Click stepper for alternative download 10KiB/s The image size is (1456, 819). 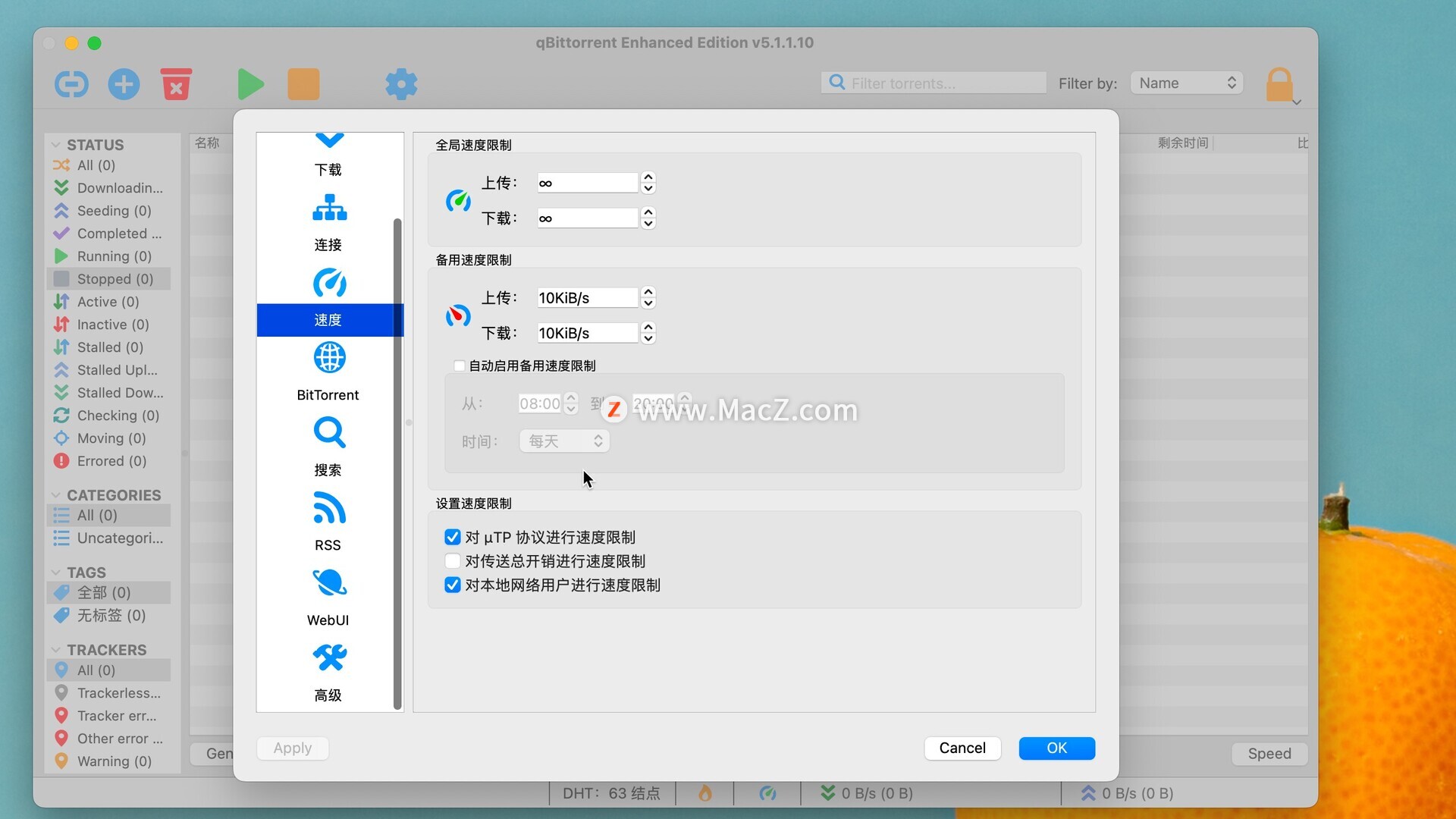[648, 332]
